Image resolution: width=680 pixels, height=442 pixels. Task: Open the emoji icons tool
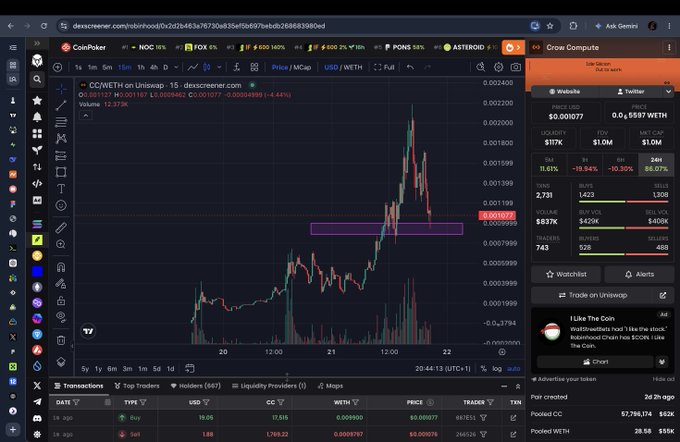point(61,205)
